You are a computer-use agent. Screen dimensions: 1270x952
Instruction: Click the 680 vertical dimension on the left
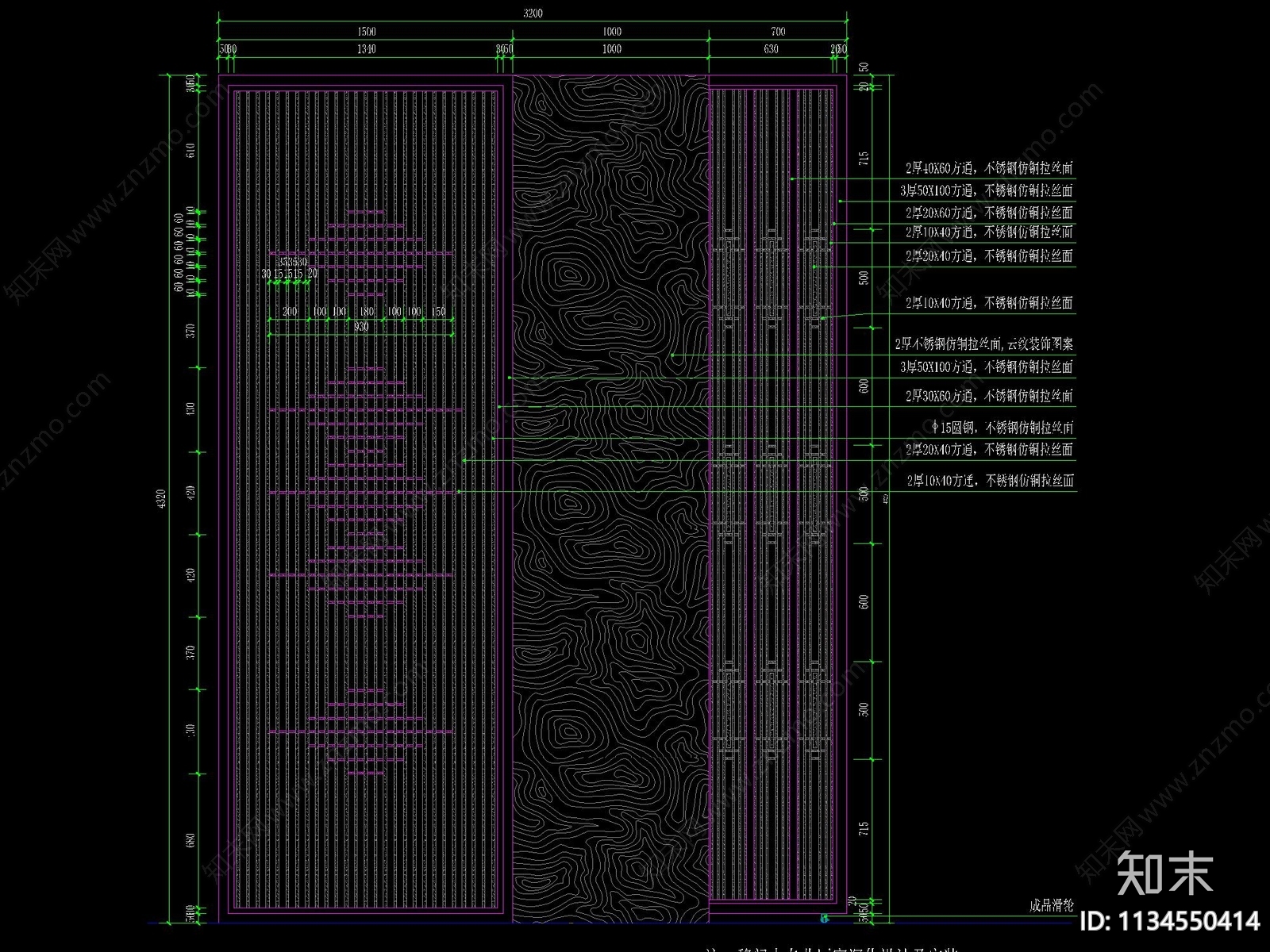coord(190,841)
